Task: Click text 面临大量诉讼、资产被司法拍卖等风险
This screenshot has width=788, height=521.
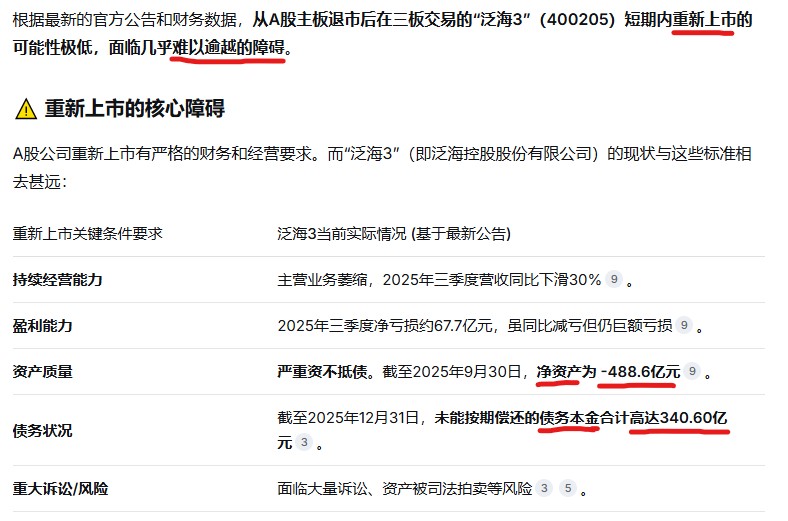Action: (405, 488)
